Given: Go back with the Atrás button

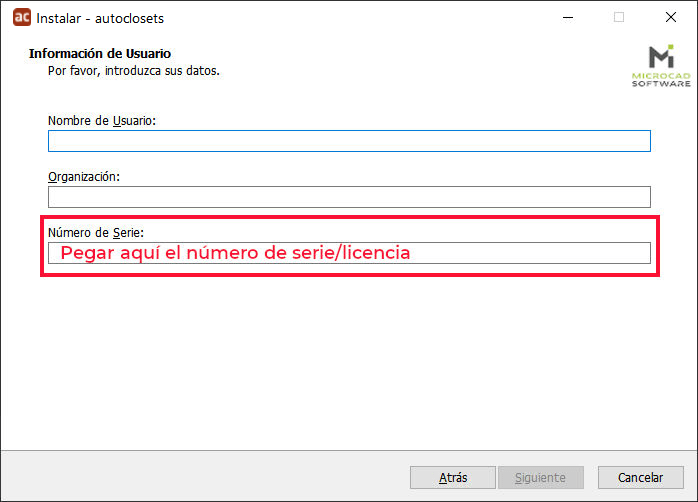Looking at the screenshot, I should tap(453, 478).
